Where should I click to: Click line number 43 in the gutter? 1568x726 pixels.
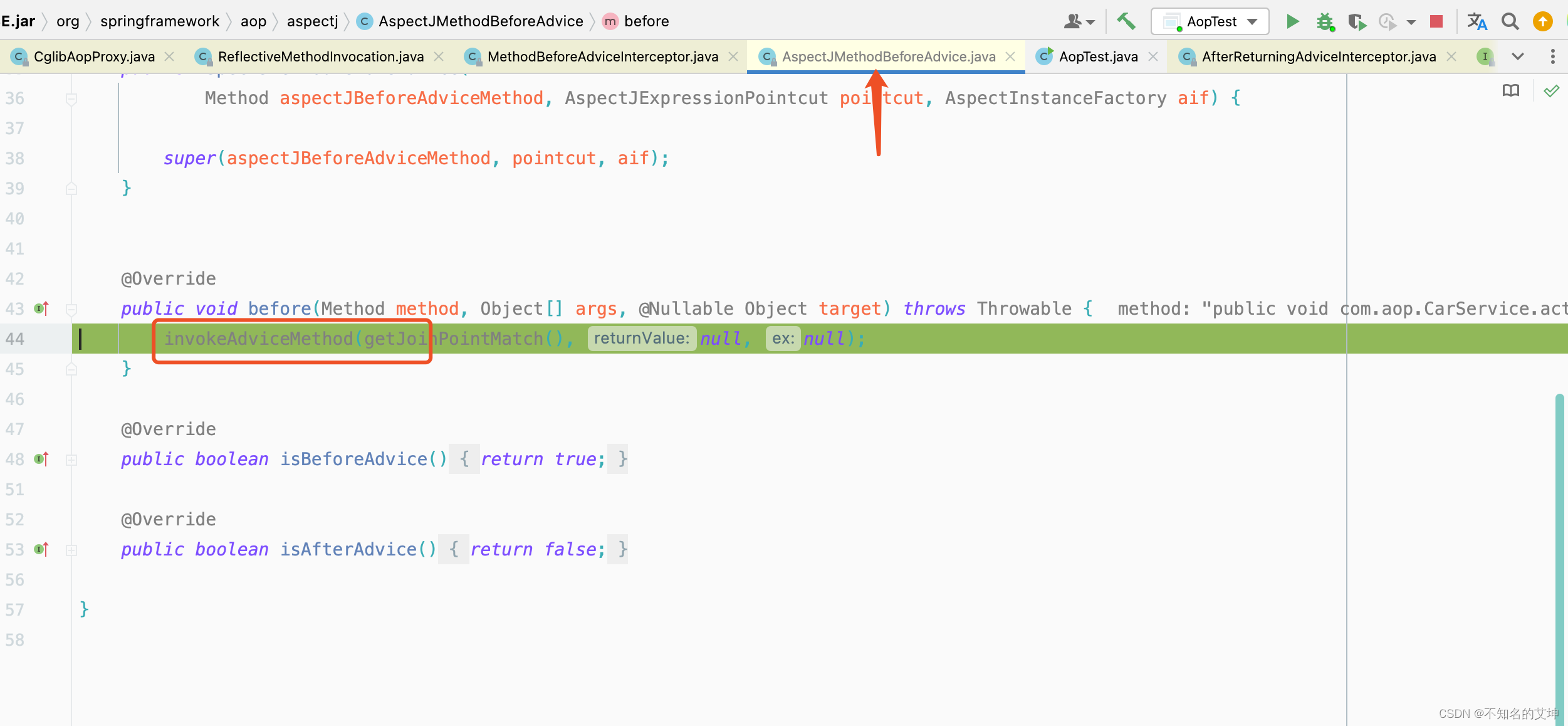(15, 309)
